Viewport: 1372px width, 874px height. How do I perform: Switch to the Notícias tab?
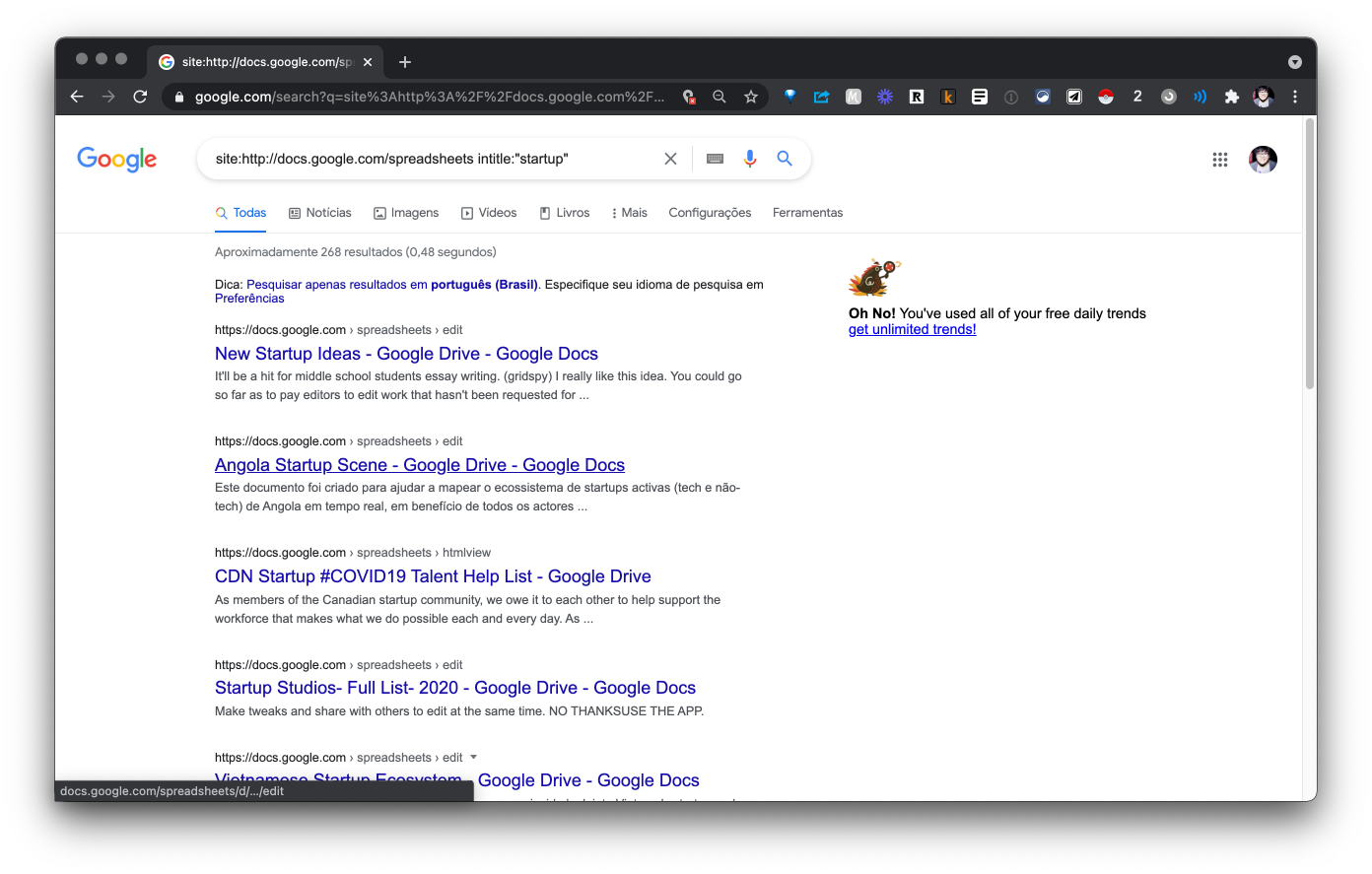click(x=320, y=213)
